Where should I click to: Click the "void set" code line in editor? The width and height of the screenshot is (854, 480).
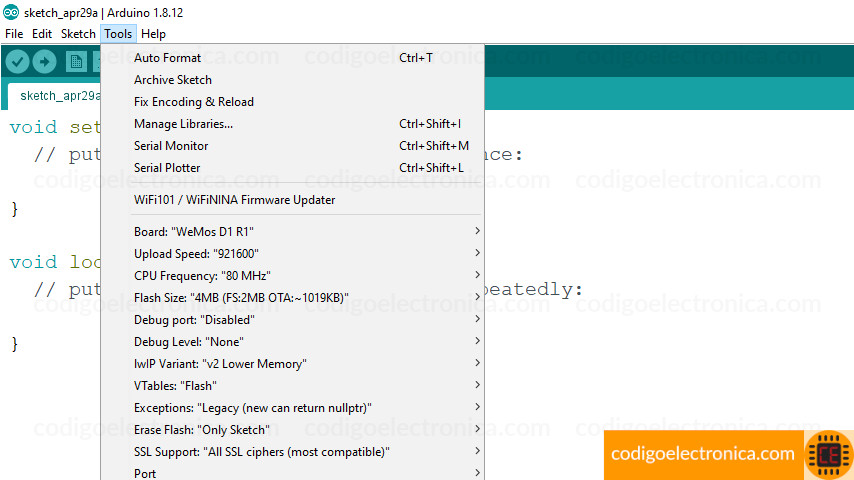pyautogui.click(x=54, y=127)
